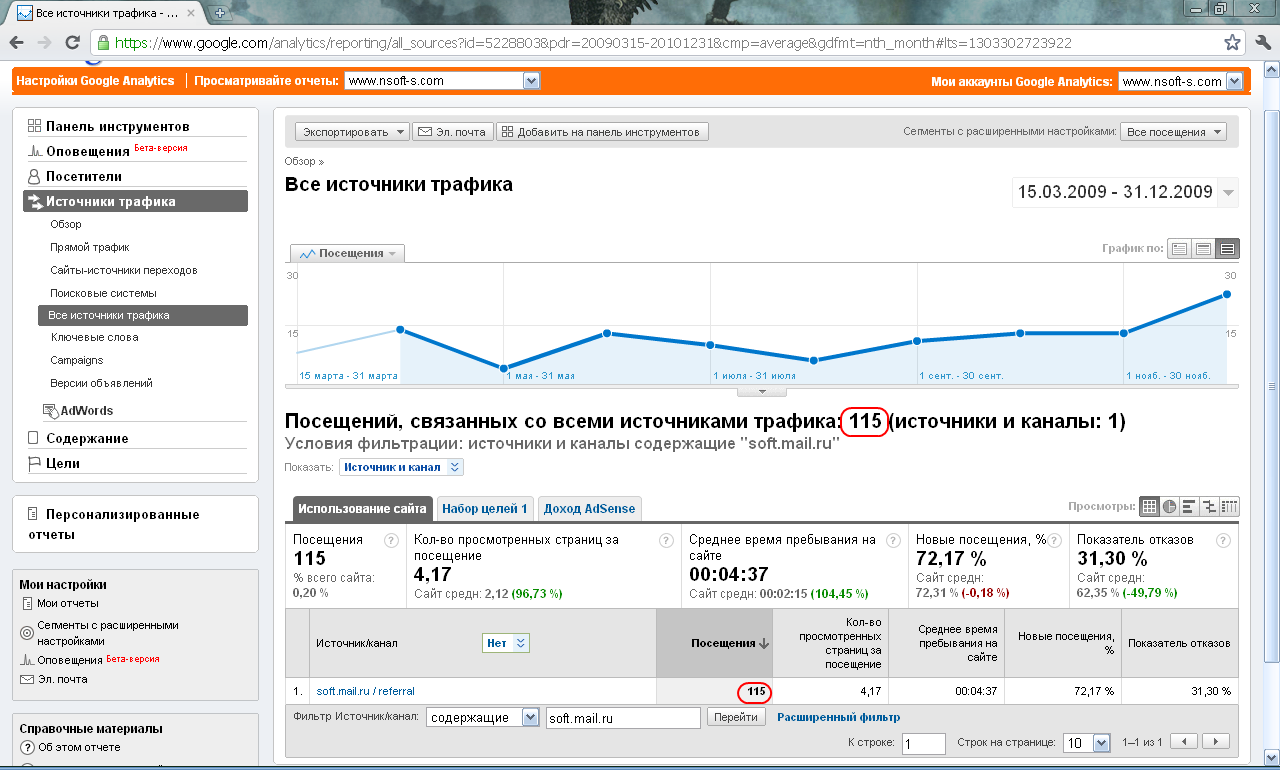Select graph by month view icon
The width and height of the screenshot is (1280, 770).
[x=1228, y=248]
